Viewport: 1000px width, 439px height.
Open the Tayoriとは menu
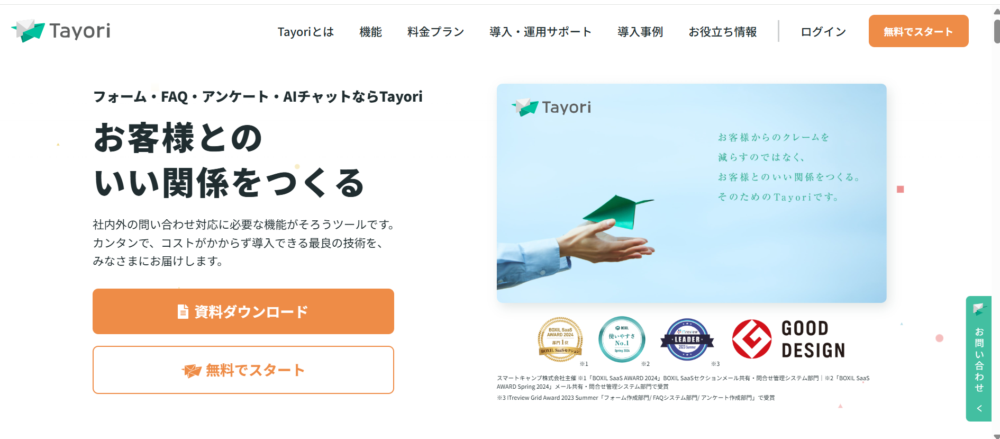click(305, 32)
